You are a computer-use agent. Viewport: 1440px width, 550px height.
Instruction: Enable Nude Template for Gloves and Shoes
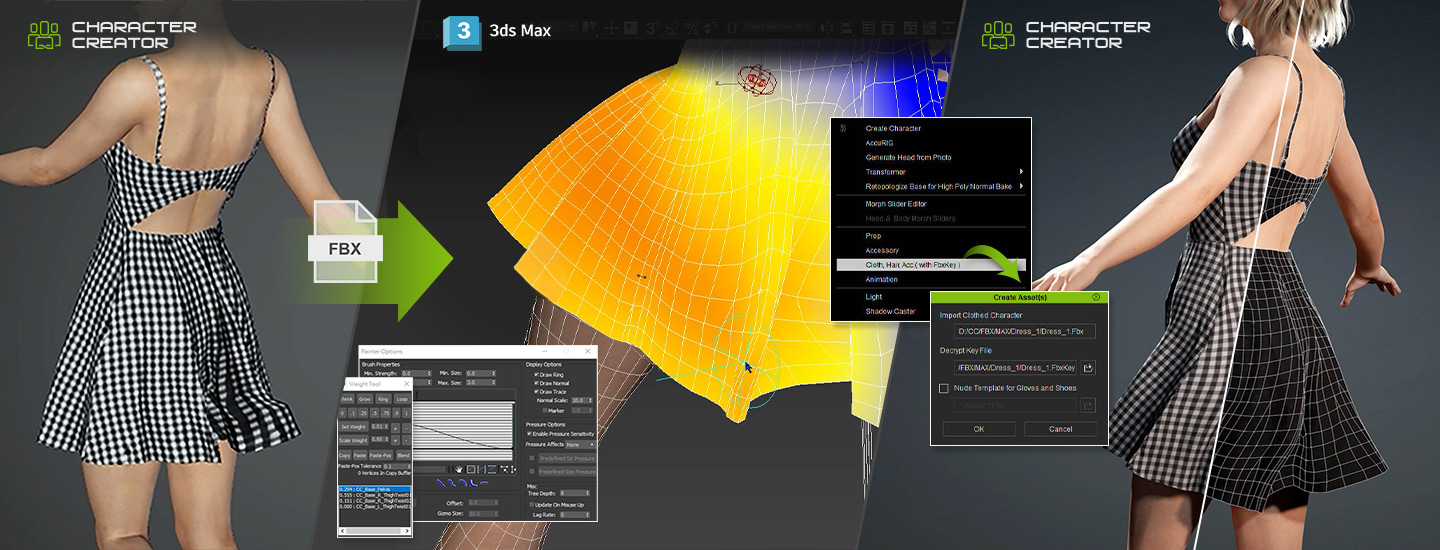point(944,388)
